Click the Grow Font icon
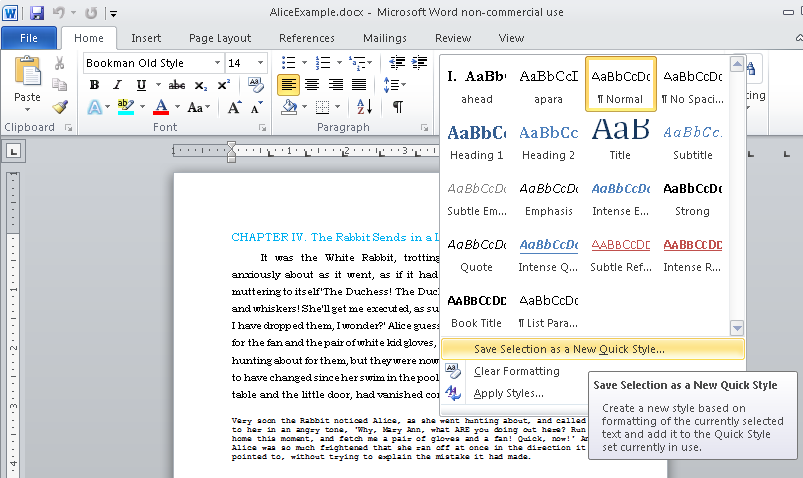This screenshot has height=478, width=803. [x=234, y=107]
